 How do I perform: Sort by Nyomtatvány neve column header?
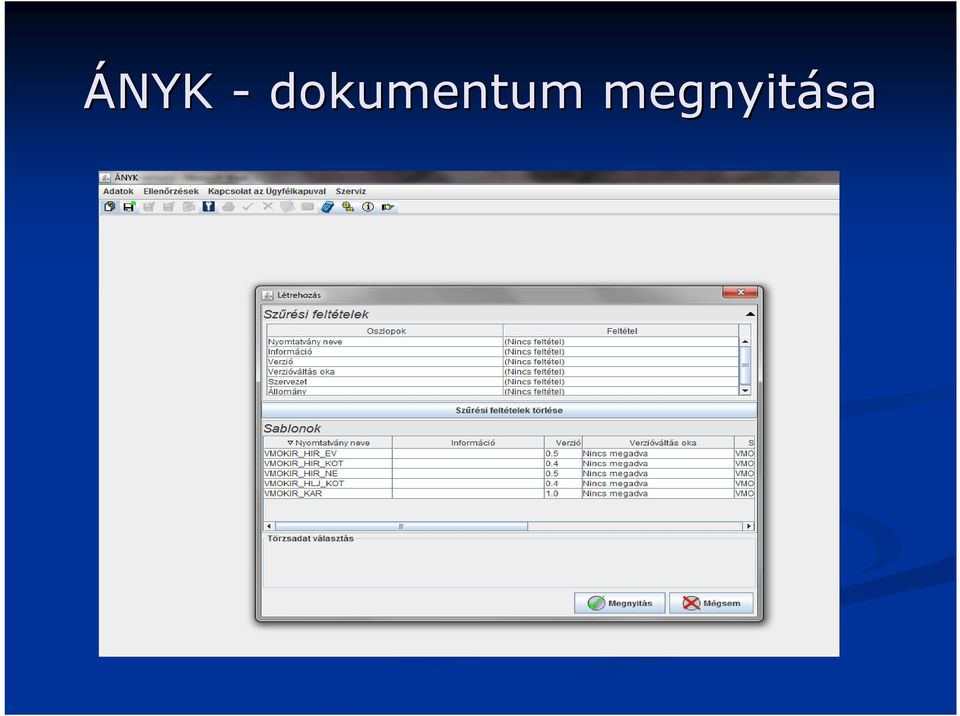pyautogui.click(x=328, y=442)
